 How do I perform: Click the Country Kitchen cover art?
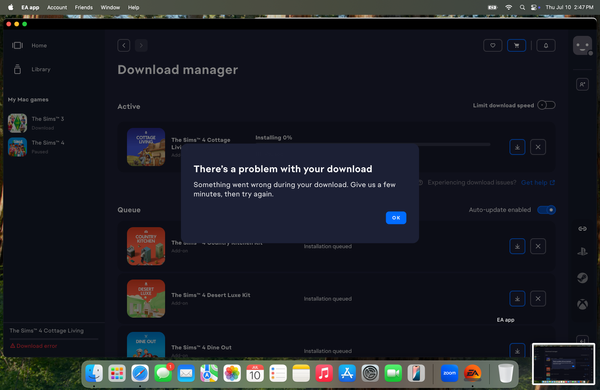(x=146, y=246)
